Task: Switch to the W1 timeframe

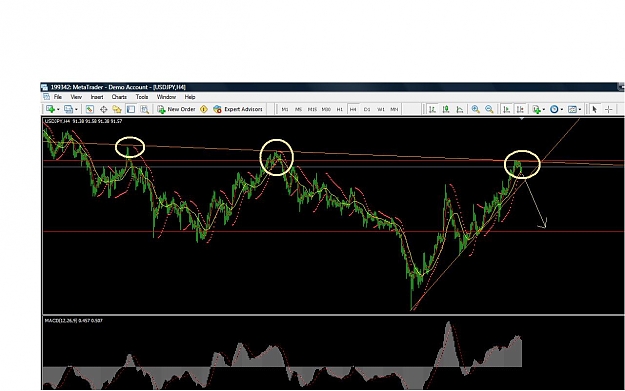Action: pos(381,109)
